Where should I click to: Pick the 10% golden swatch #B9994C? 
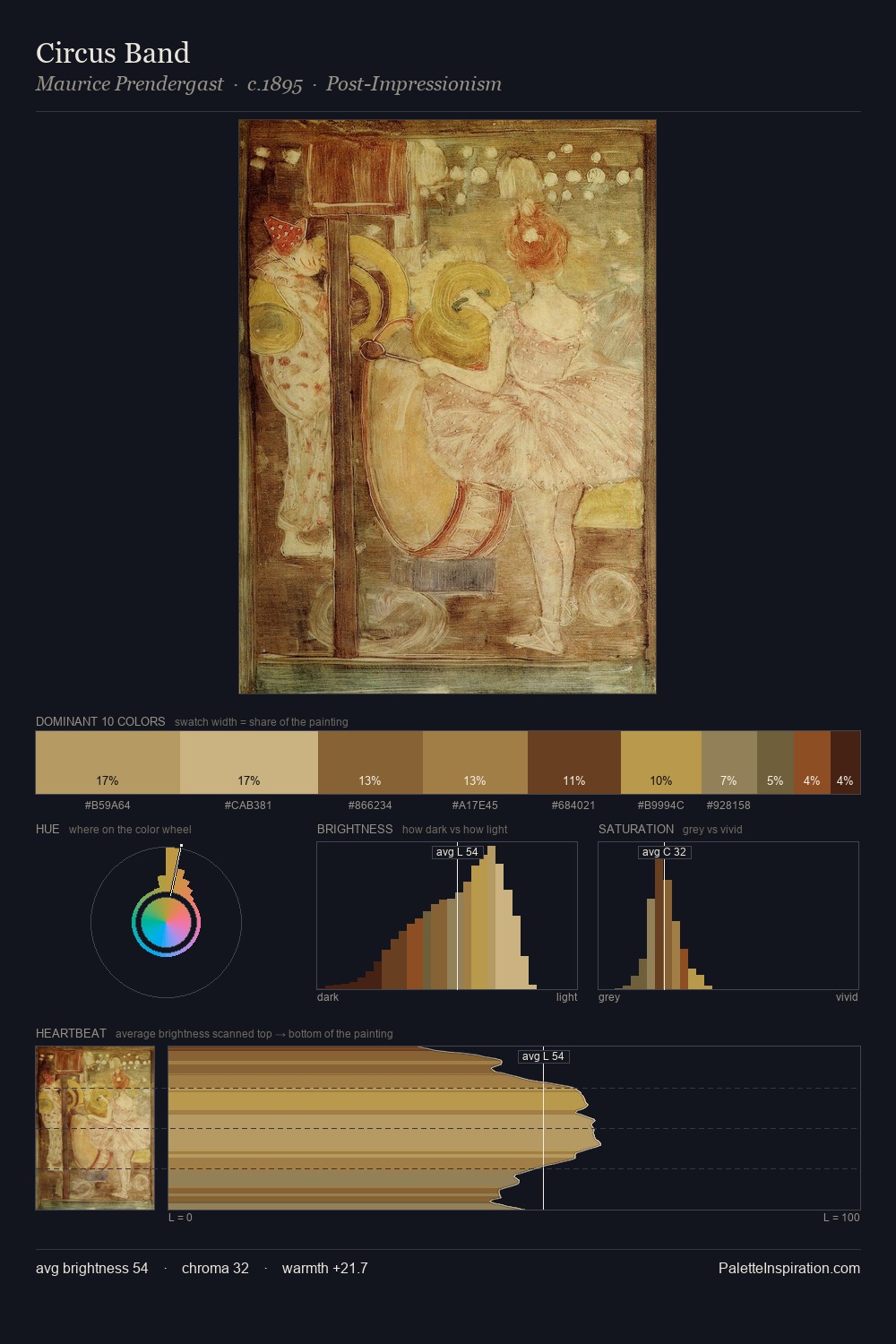(x=661, y=762)
